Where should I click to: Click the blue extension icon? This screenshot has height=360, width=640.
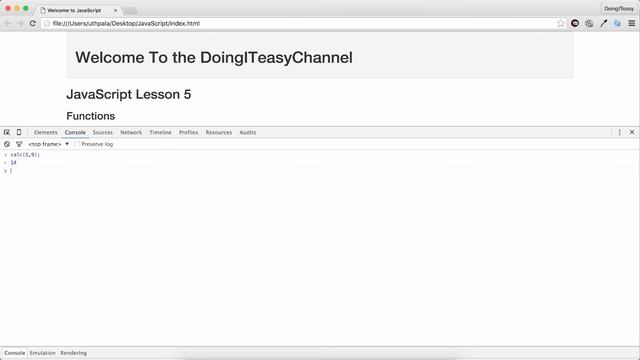coord(618,23)
